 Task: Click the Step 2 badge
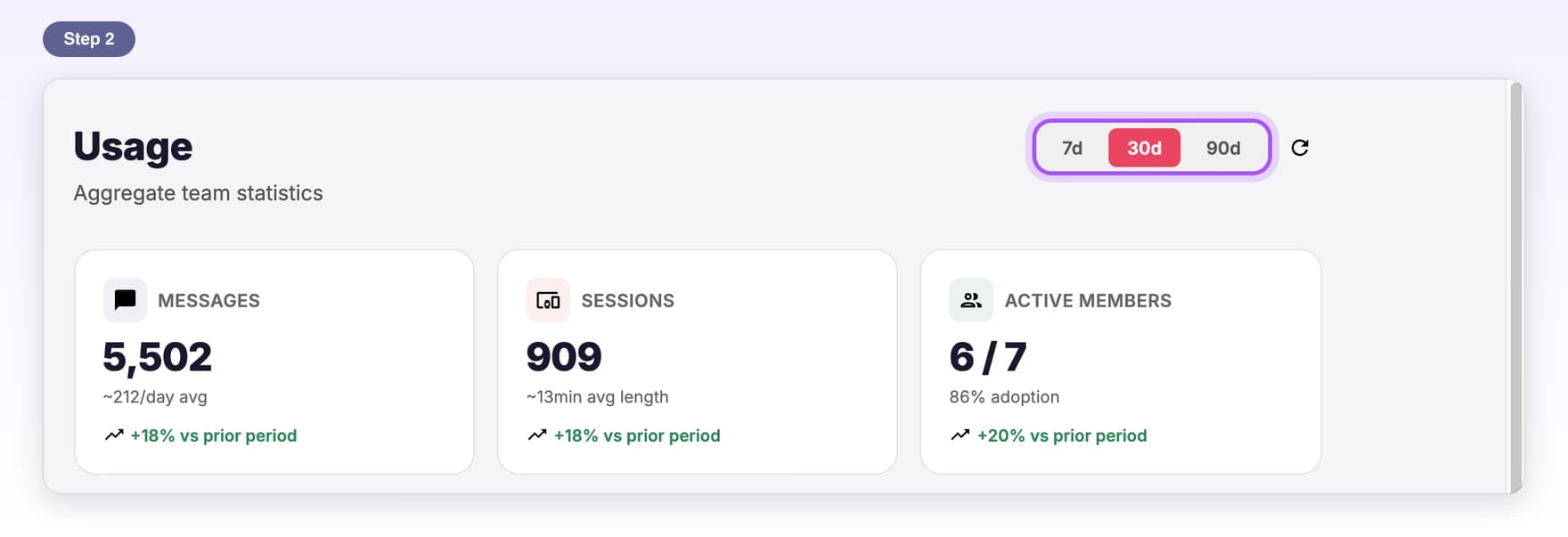(89, 39)
